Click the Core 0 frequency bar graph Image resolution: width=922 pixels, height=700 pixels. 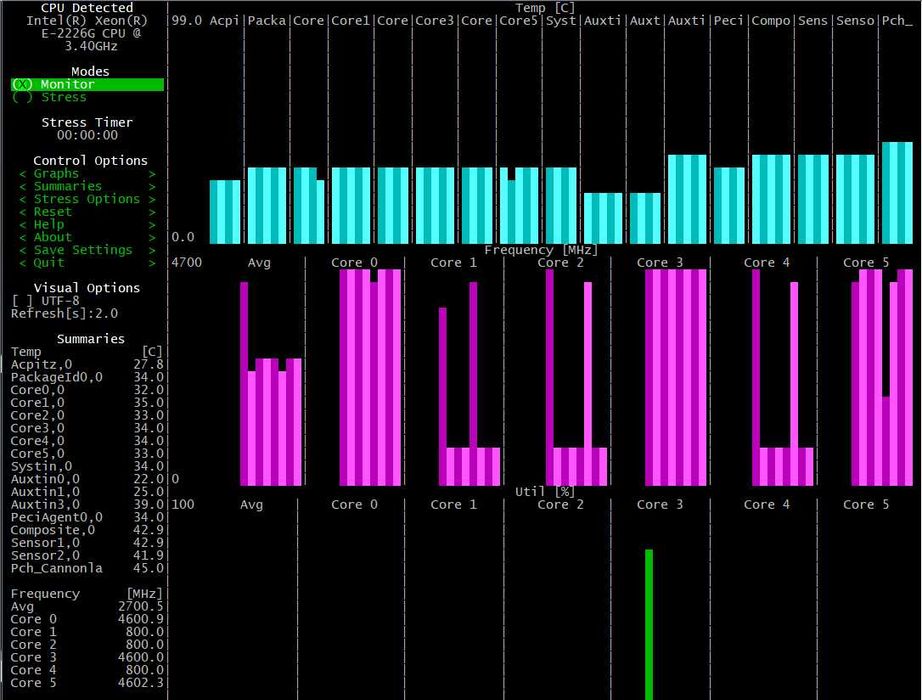pos(370,377)
